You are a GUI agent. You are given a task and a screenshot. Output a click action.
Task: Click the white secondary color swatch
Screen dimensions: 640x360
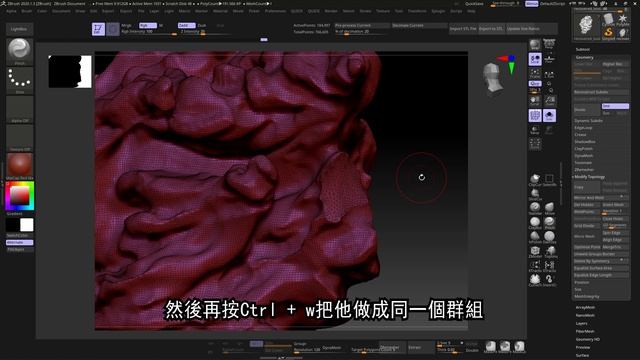[27, 225]
